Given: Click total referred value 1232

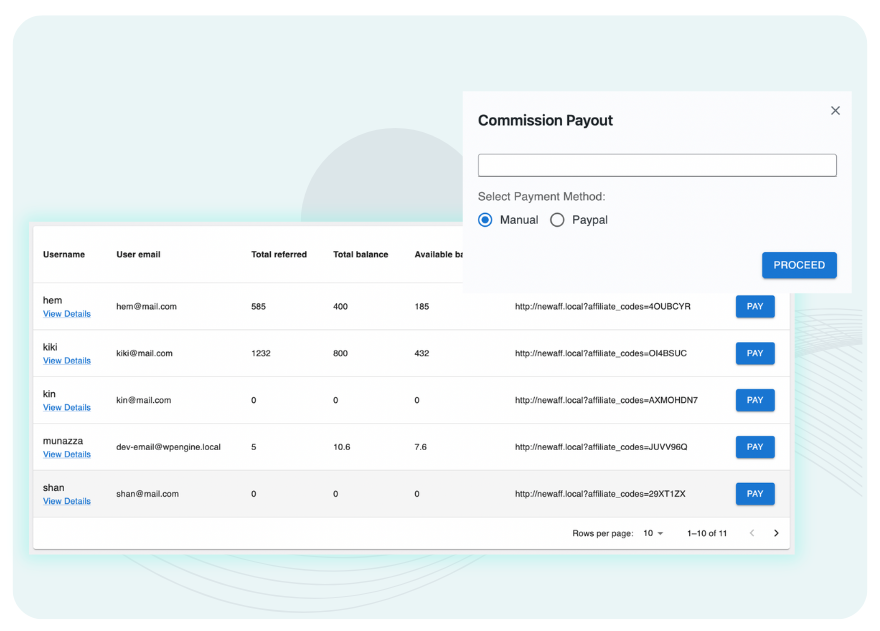Looking at the screenshot, I should (260, 353).
